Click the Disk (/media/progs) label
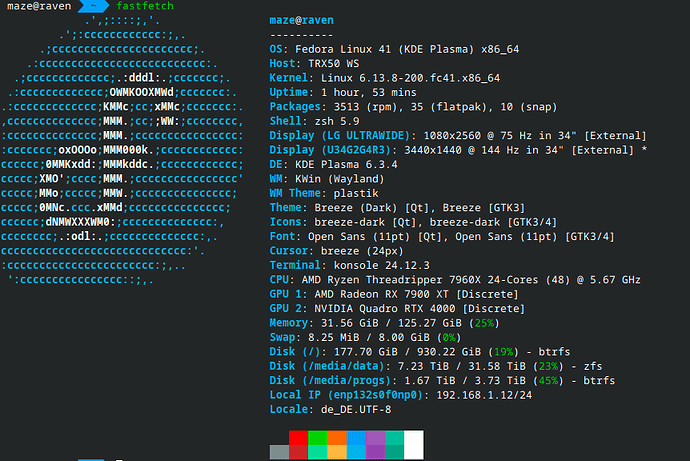690x461 pixels. pos(330,381)
